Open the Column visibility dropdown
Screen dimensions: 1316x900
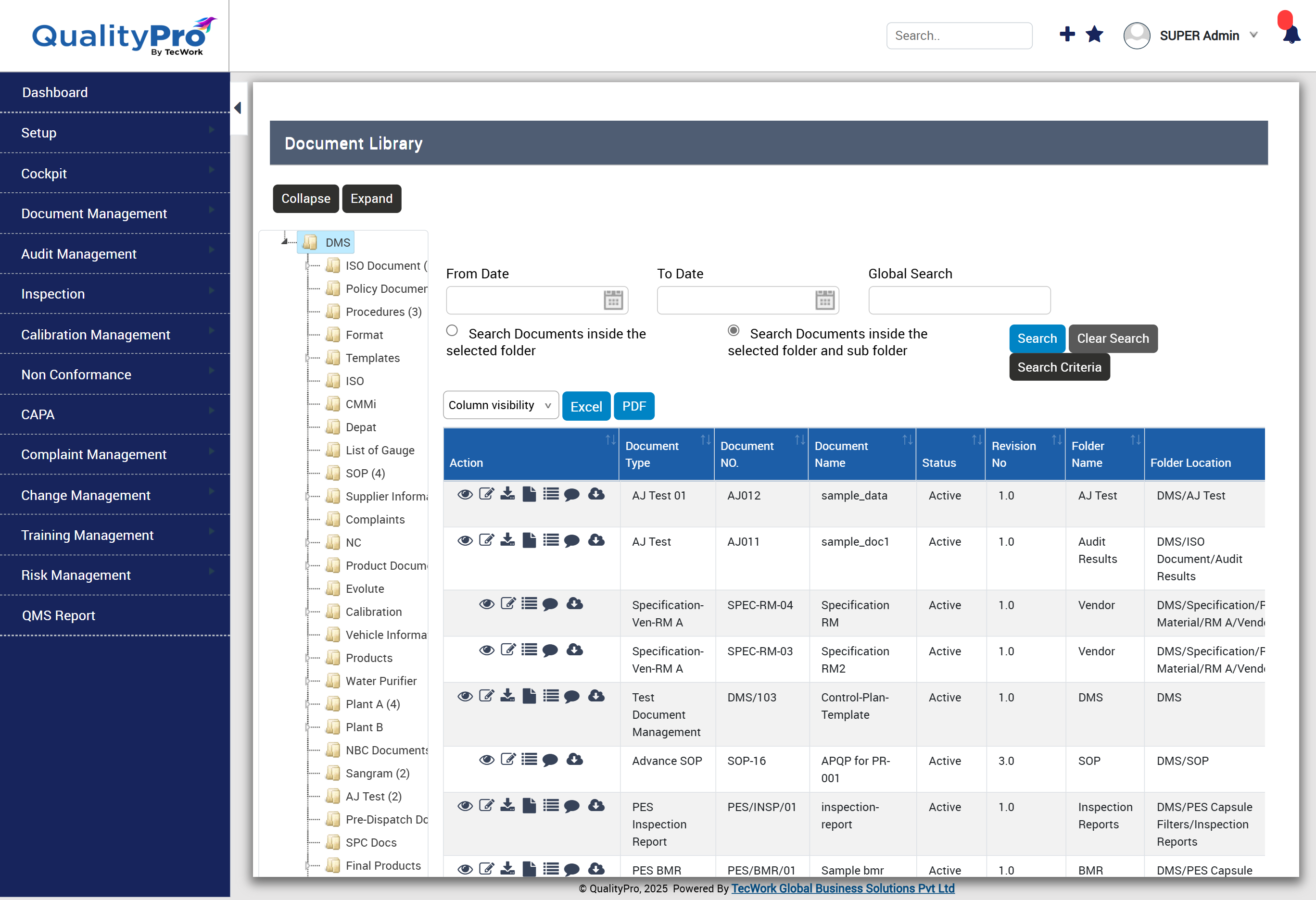point(501,405)
